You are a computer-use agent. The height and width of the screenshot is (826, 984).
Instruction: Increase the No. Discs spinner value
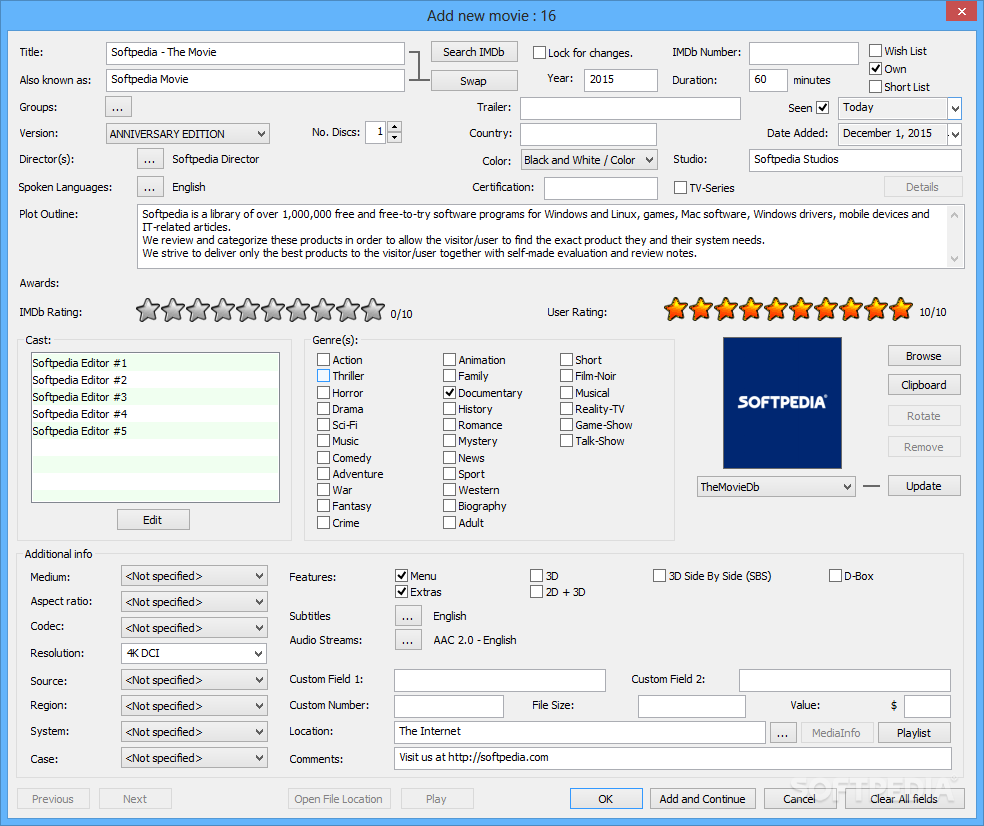(x=394, y=127)
